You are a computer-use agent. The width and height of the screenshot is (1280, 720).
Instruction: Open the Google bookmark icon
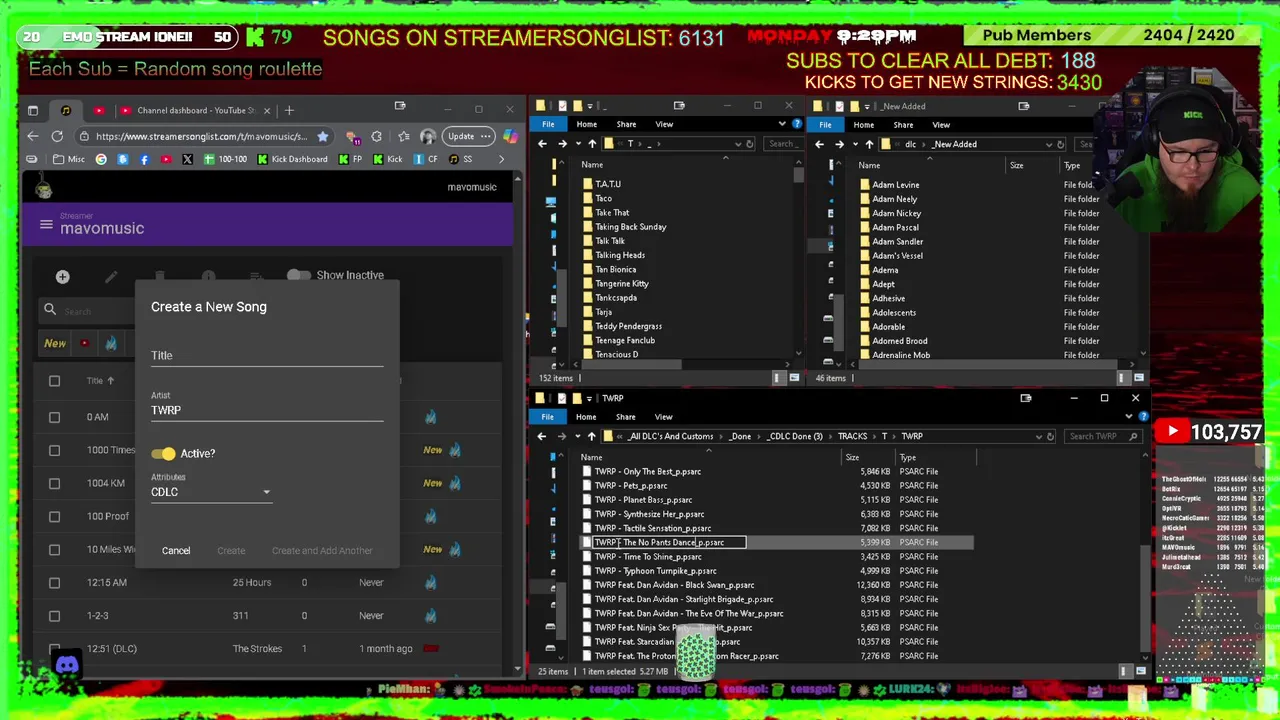[101, 159]
